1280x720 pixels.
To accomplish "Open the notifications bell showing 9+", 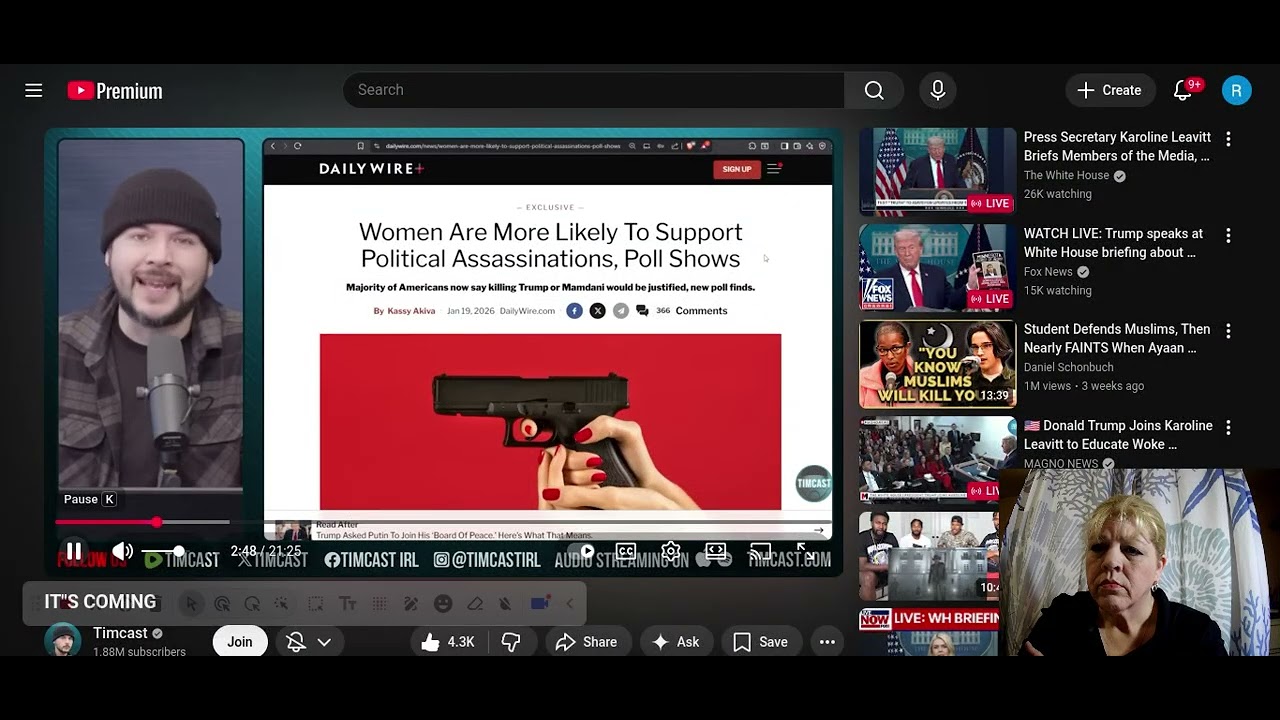I will (1184, 90).
